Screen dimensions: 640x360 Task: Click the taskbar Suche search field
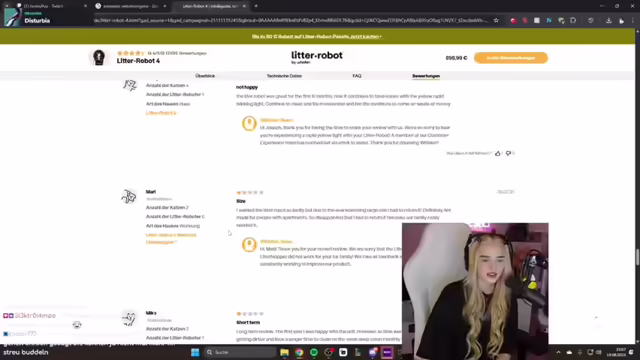coord(240,352)
